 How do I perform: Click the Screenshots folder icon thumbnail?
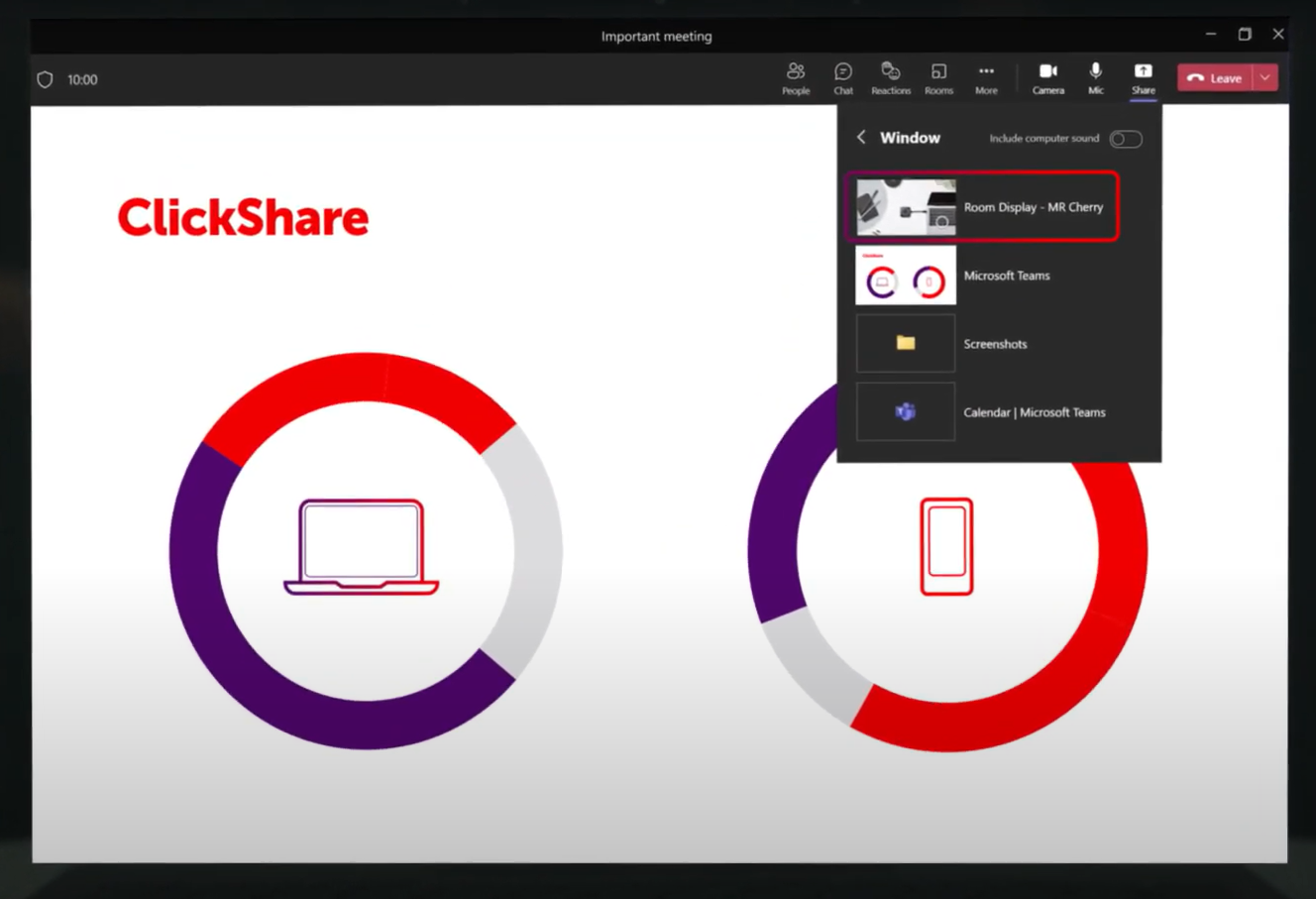pyautogui.click(x=906, y=343)
